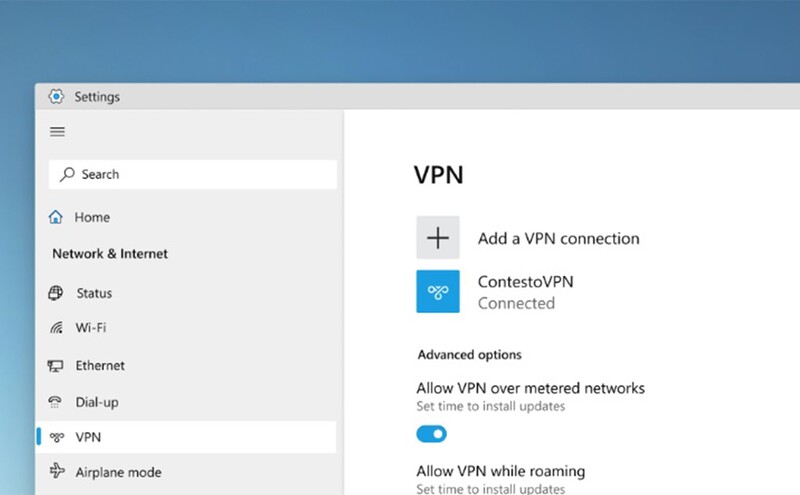The height and width of the screenshot is (495, 800).
Task: Click the Airplane mode plane icon
Action: coord(56,472)
